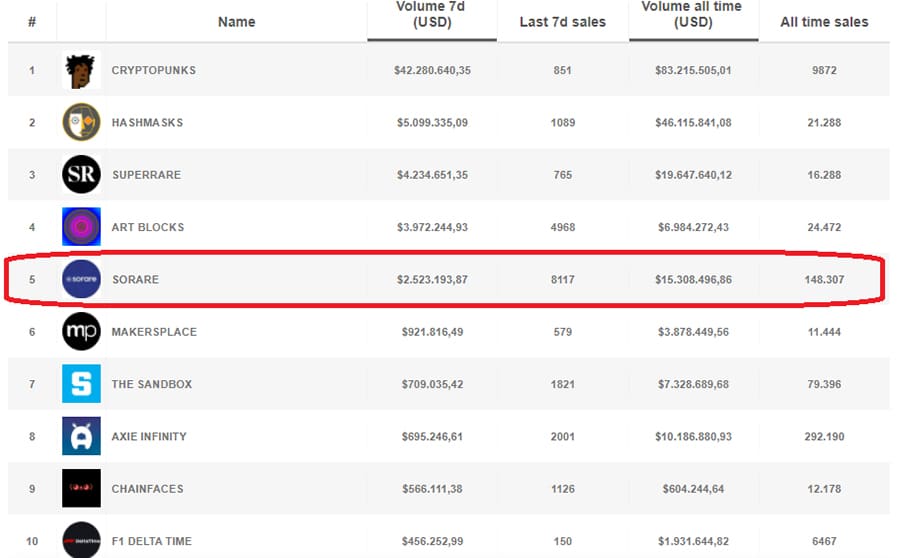
Task: Click the $1.931.644,82 all time volume
Action: coord(693,540)
